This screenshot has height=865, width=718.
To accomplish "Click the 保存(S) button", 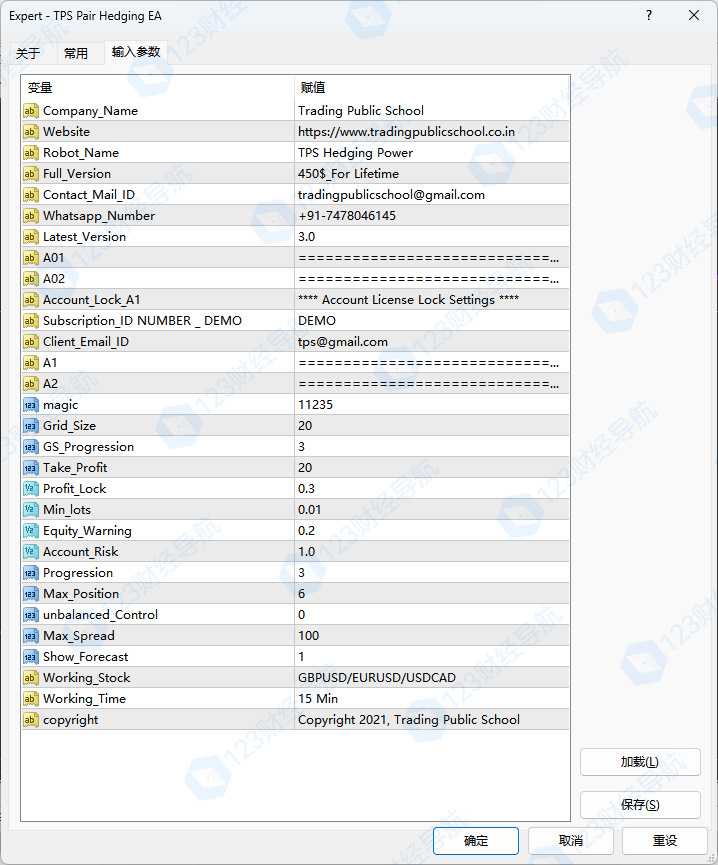I will 640,805.
